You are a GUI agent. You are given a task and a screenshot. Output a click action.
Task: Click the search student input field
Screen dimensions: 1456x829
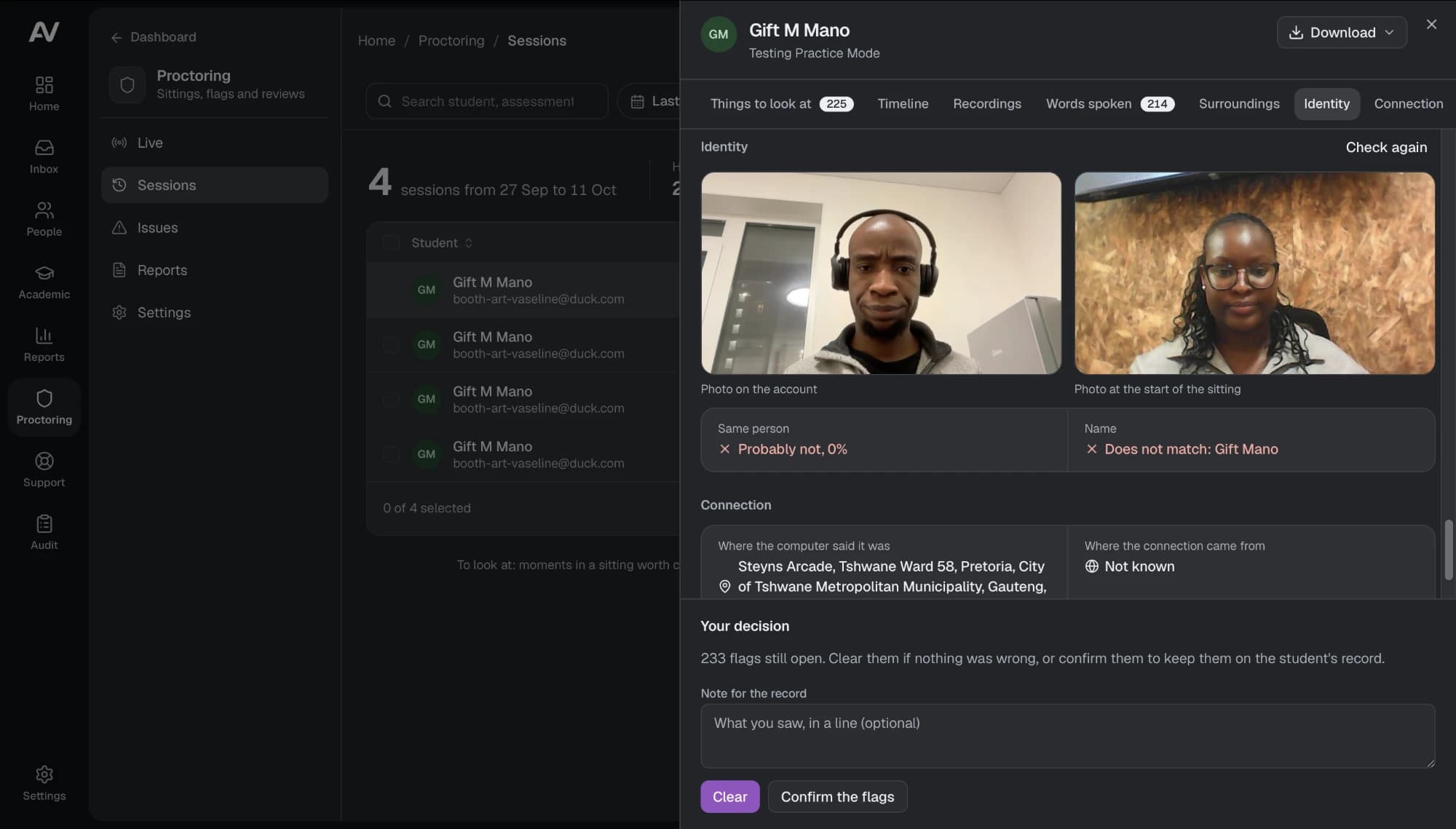(486, 101)
